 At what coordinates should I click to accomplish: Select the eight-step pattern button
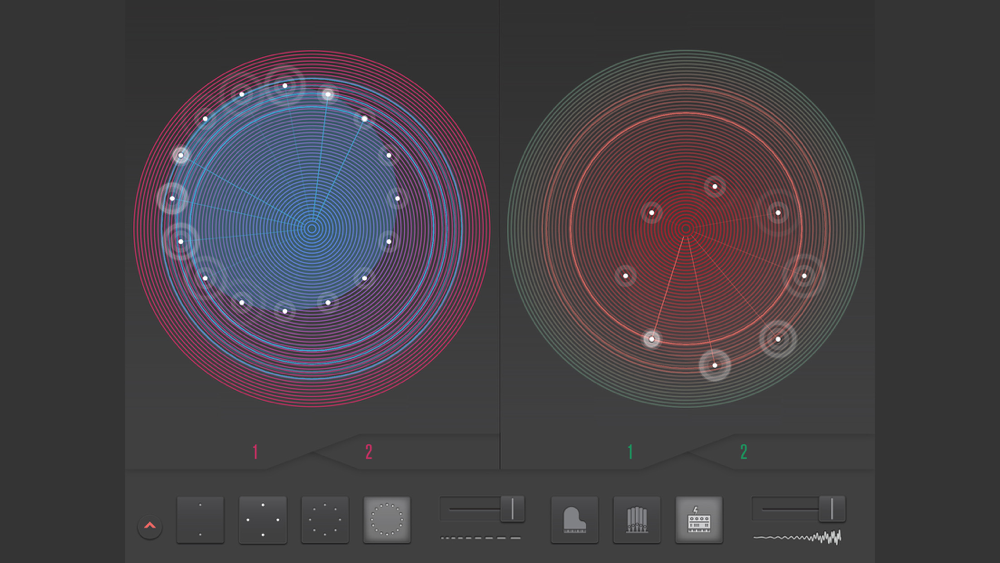pos(325,520)
